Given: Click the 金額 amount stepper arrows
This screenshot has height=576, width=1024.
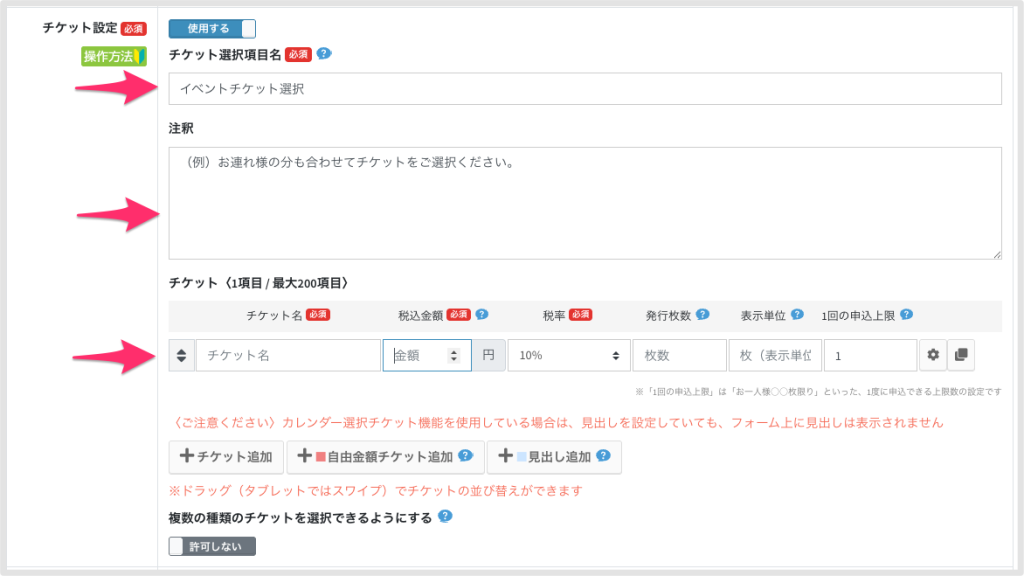Looking at the screenshot, I should [x=453, y=355].
